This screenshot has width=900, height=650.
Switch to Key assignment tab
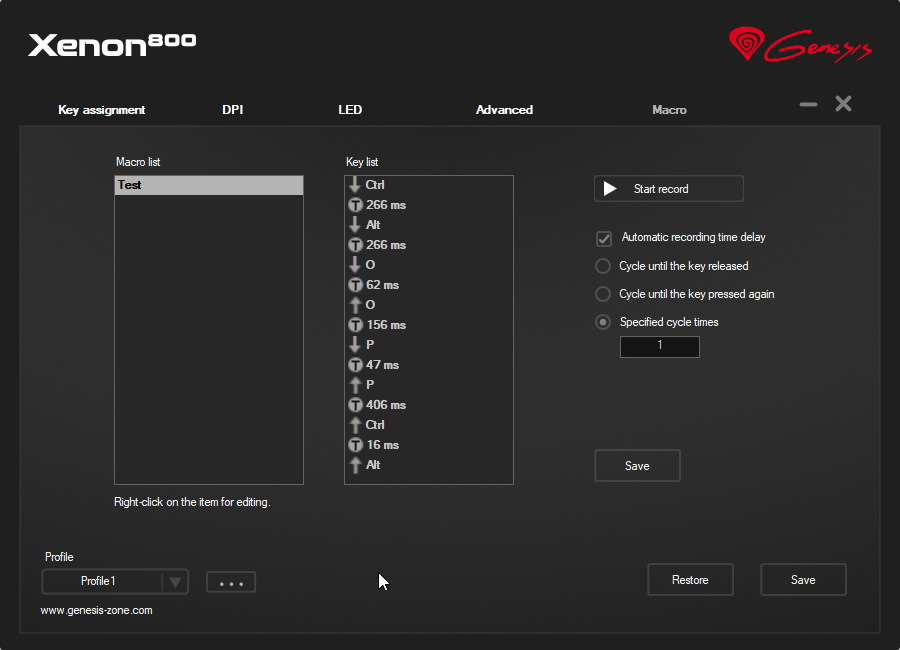pos(102,110)
